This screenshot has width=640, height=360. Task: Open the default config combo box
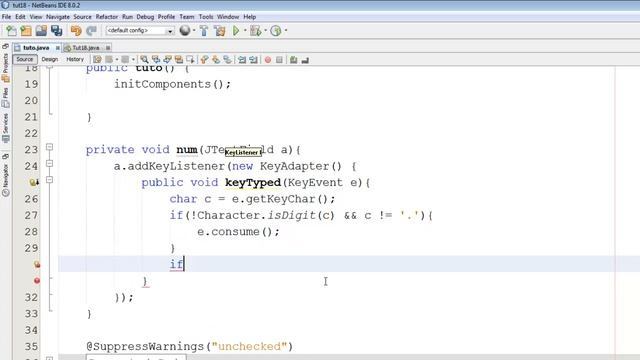pyautogui.click(x=140, y=31)
